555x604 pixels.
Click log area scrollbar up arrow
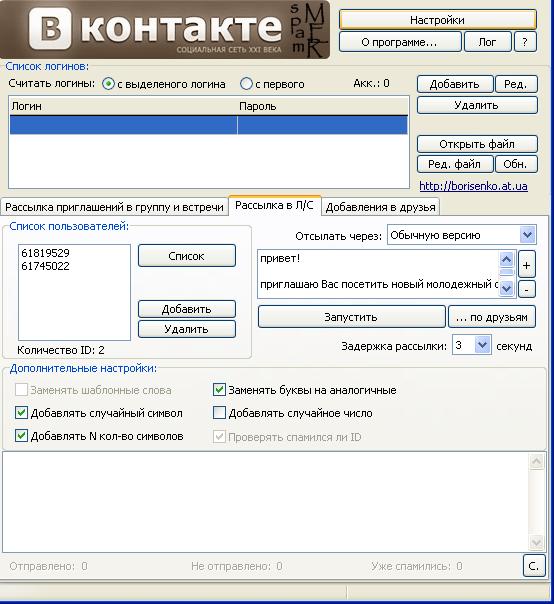coord(537,461)
